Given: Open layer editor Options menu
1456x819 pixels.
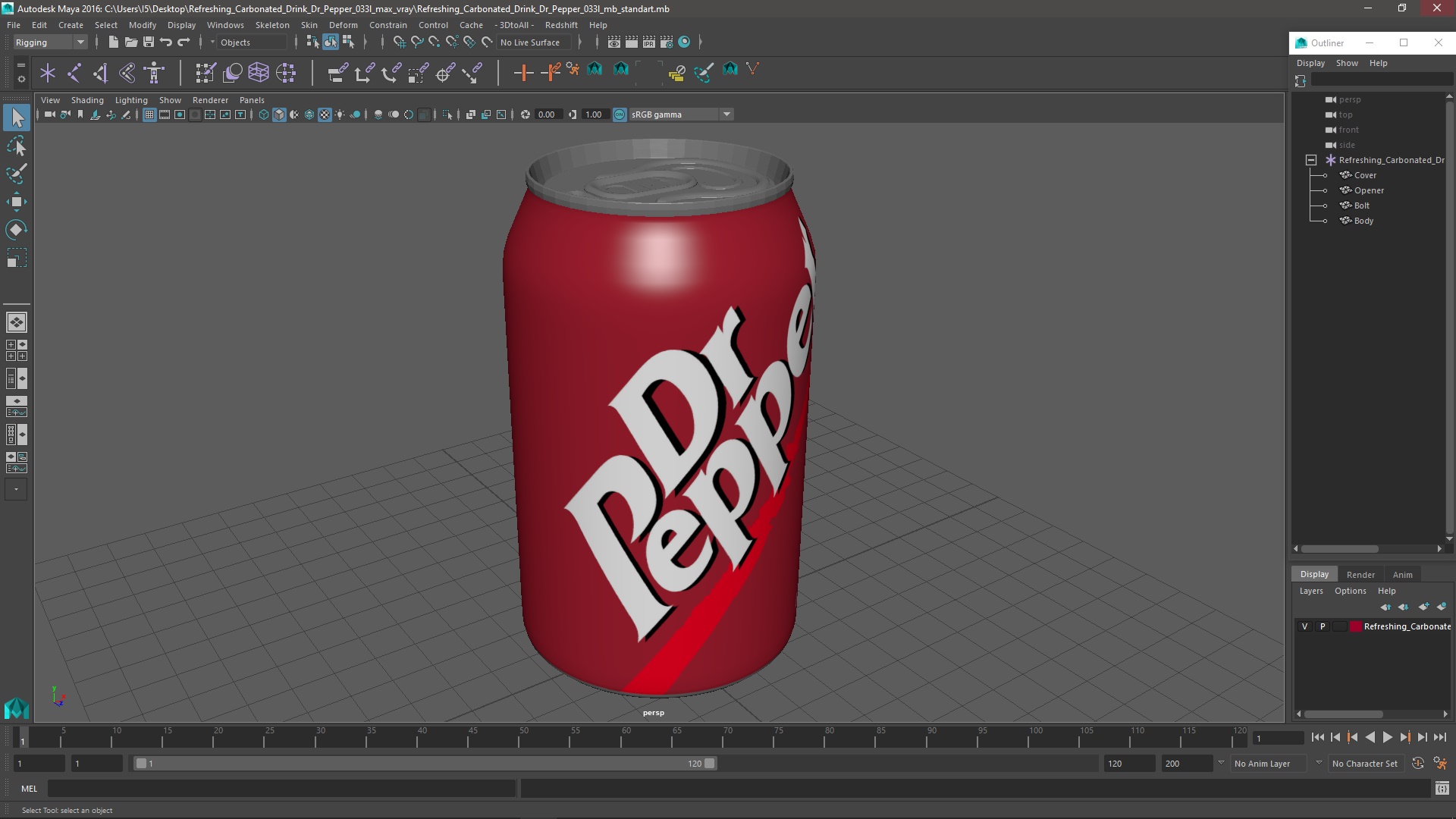Looking at the screenshot, I should tap(1350, 591).
